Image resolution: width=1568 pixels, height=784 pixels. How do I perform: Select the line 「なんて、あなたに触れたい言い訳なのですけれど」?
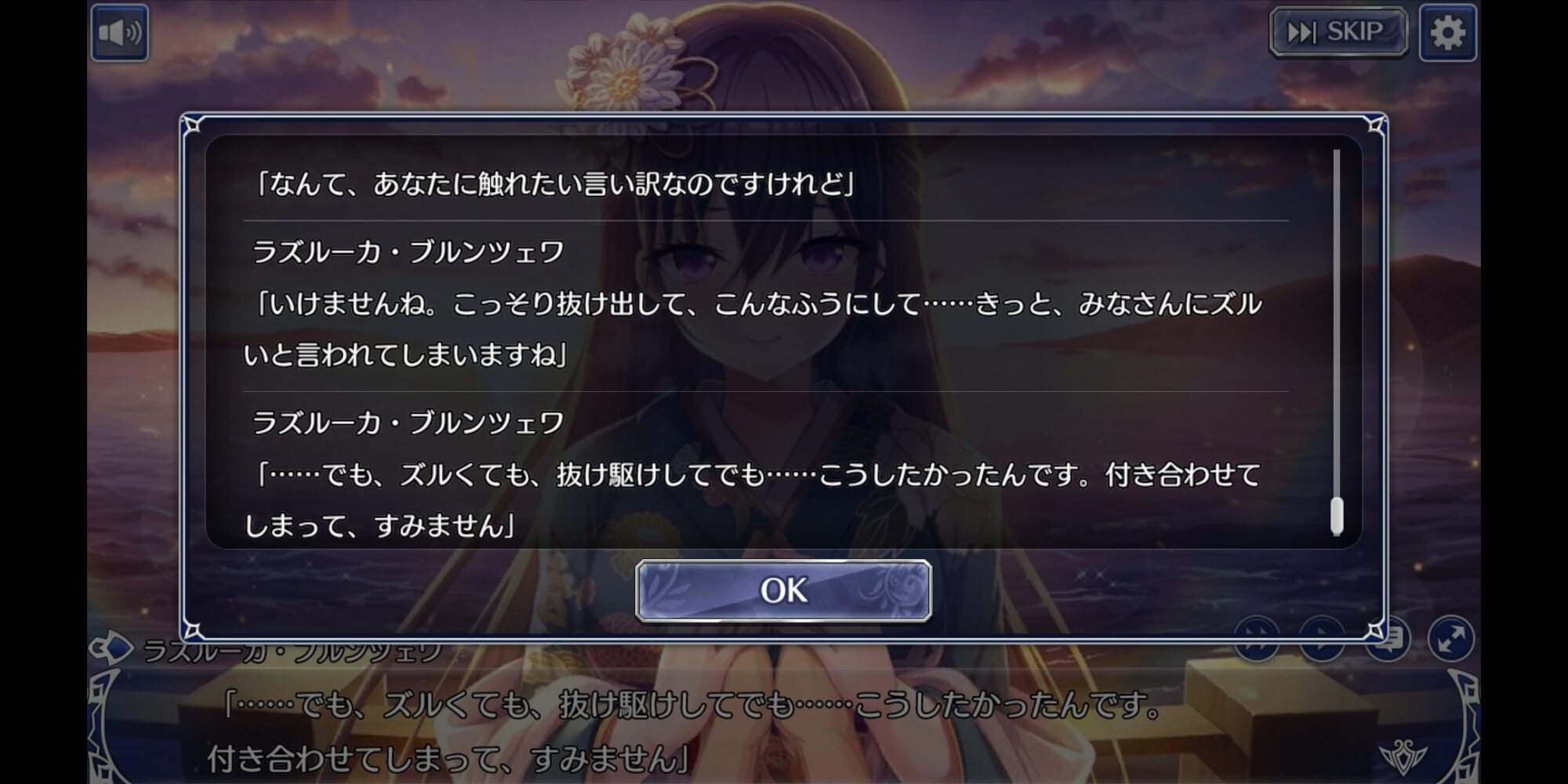(554, 183)
